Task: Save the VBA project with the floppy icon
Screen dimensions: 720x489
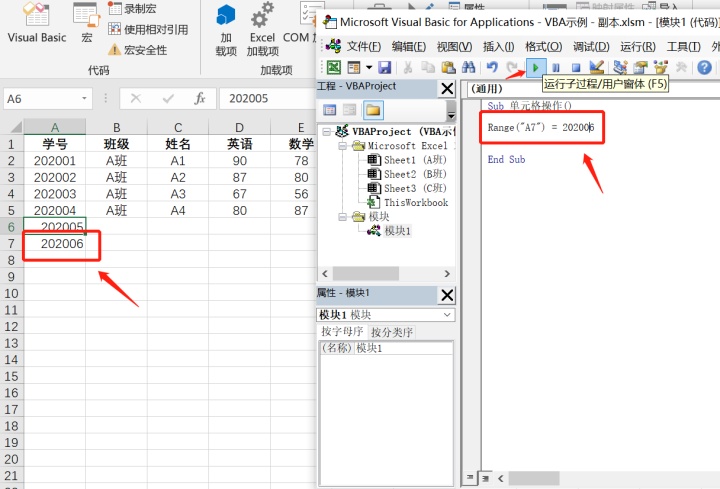Action: pos(384,68)
